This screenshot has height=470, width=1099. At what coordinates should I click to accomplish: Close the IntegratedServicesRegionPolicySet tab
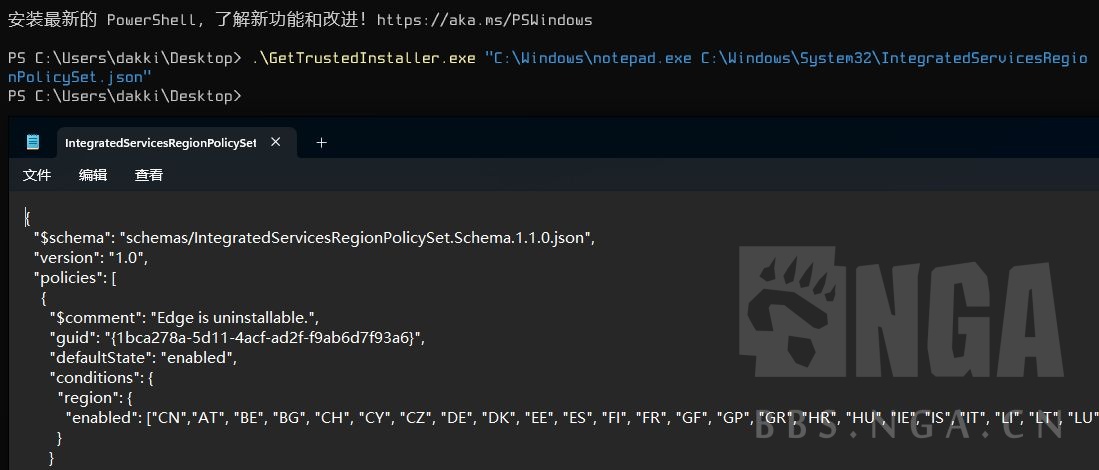[275, 142]
